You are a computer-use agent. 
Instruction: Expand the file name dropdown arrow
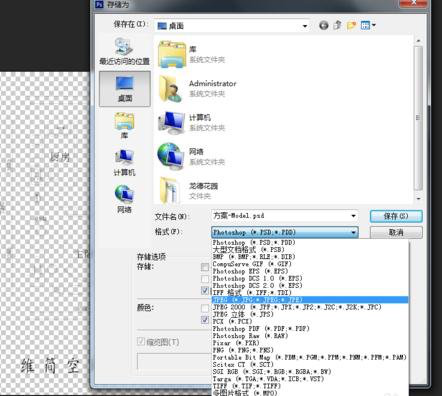tap(353, 216)
